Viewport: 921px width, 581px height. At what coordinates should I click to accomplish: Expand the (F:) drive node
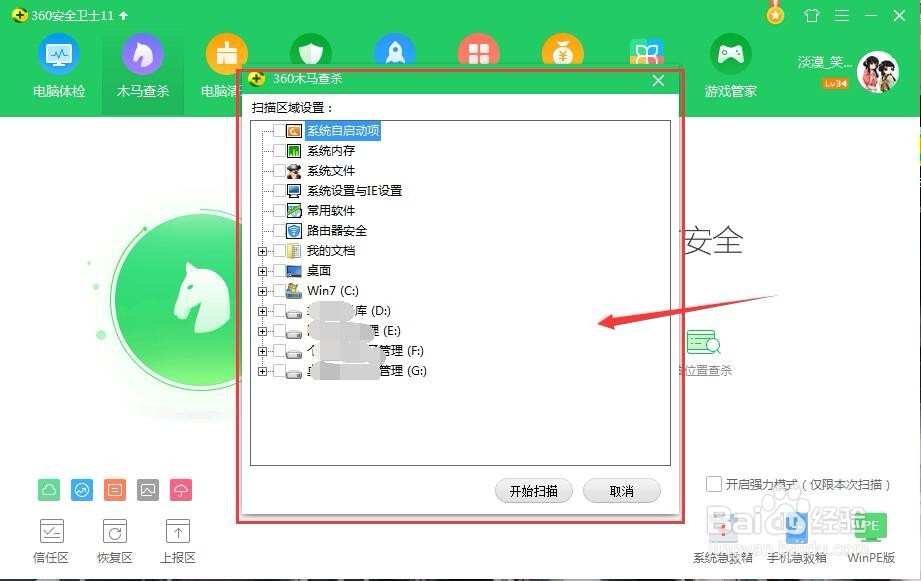tap(263, 351)
